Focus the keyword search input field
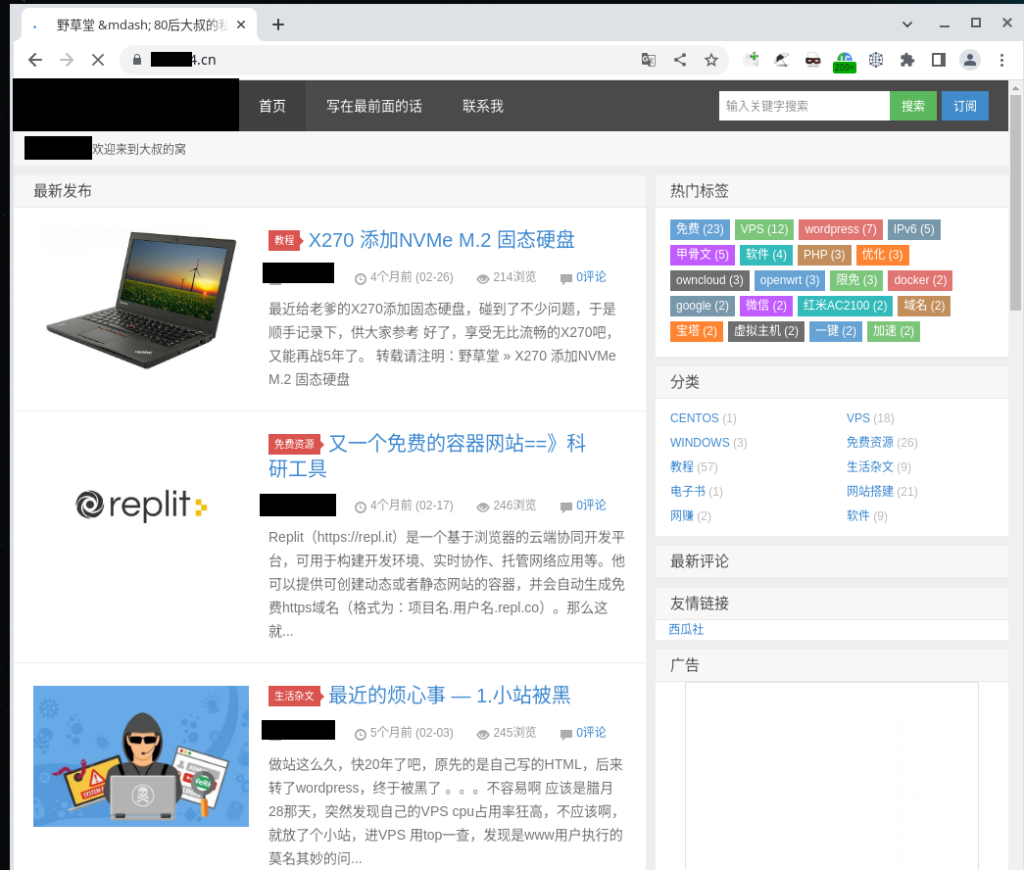1024x870 pixels. pos(803,106)
